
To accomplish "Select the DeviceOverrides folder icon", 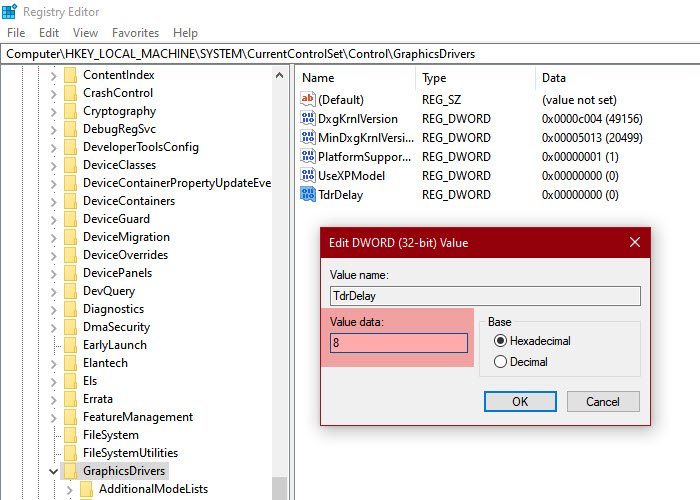I will [70, 255].
